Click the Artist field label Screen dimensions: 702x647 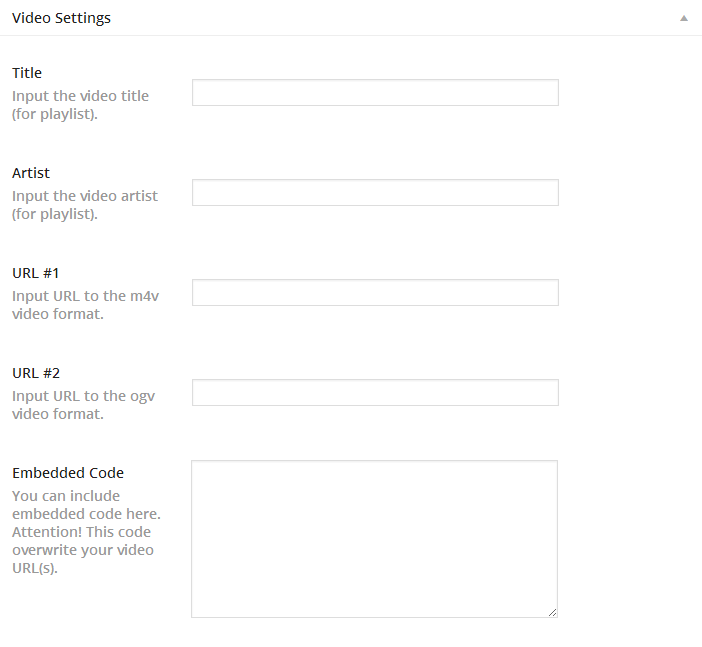click(31, 173)
